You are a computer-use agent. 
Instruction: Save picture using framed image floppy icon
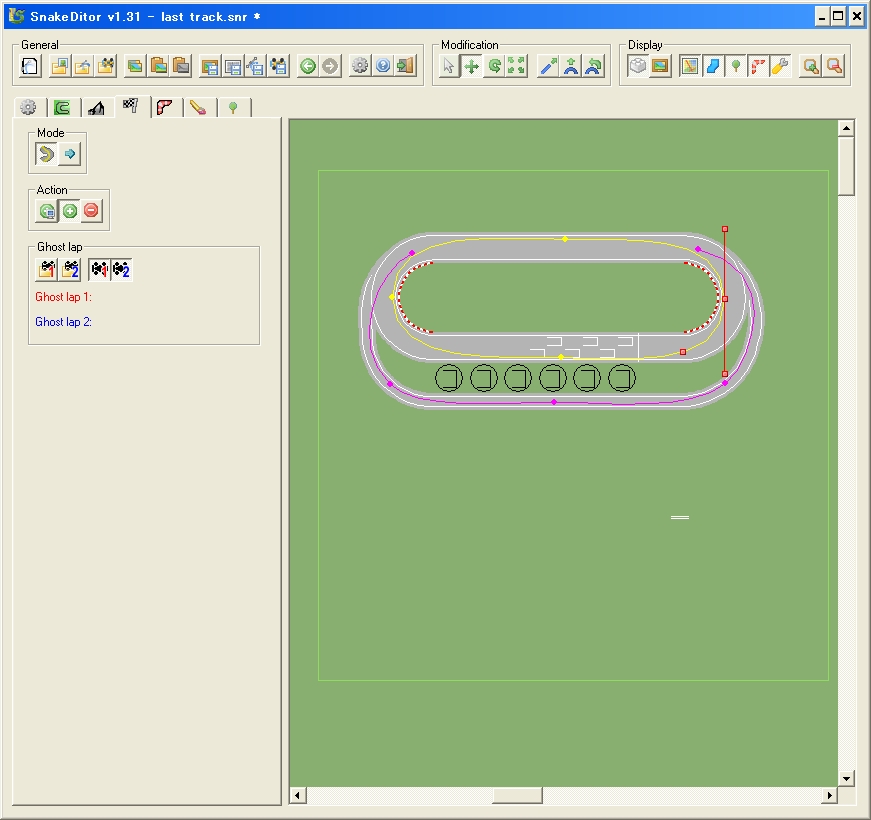(x=210, y=66)
